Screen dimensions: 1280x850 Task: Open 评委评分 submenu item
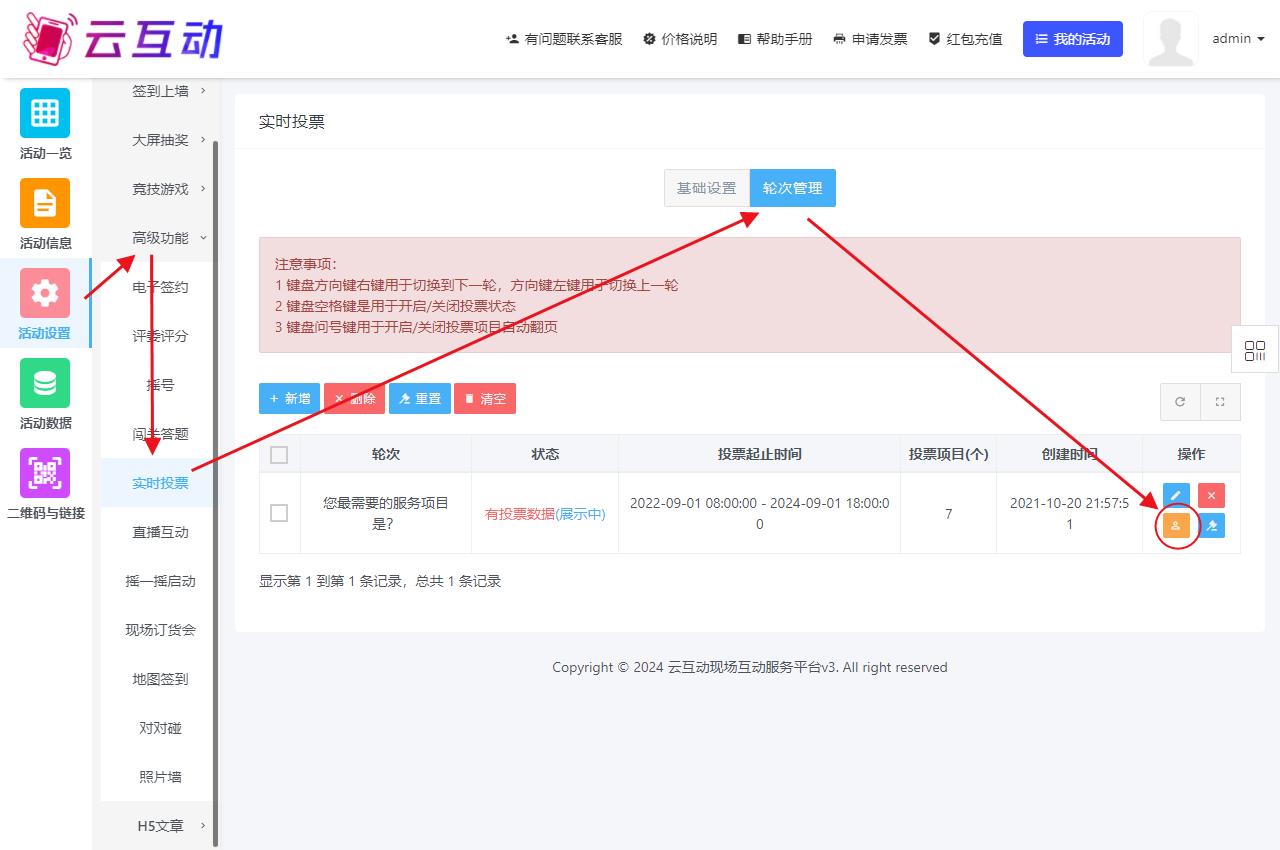point(160,336)
